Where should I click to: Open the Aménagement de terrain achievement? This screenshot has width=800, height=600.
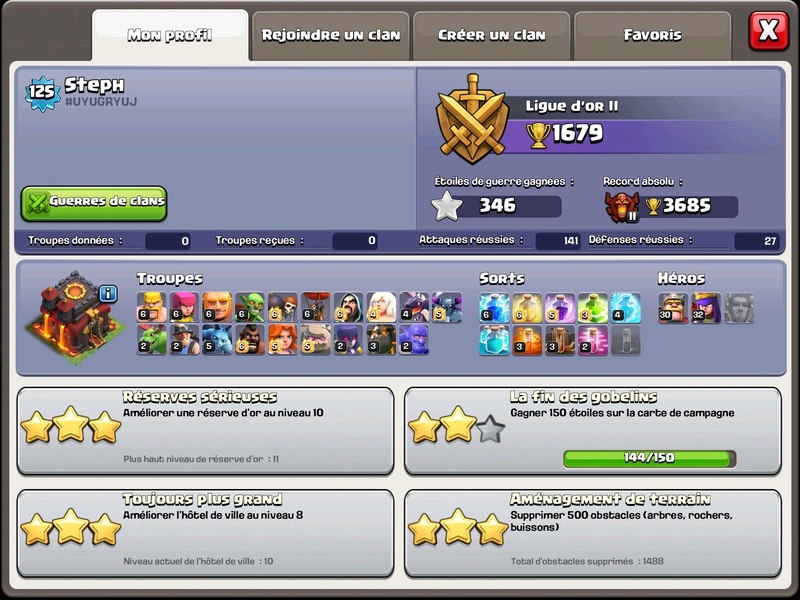point(593,534)
